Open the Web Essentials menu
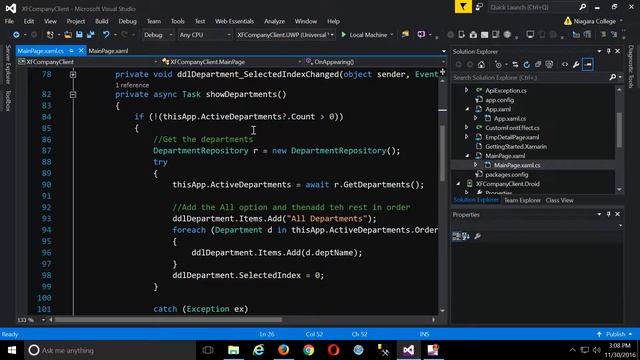The width and height of the screenshot is (640, 360). tap(234, 21)
